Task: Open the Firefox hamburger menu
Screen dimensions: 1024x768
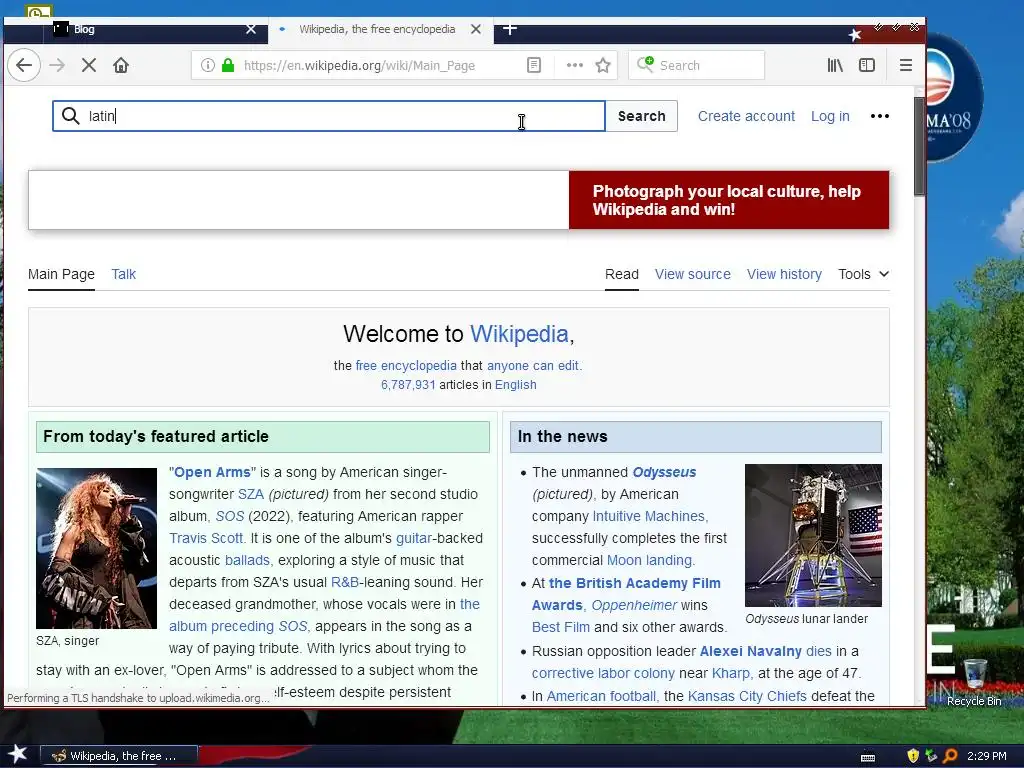Action: tap(905, 65)
